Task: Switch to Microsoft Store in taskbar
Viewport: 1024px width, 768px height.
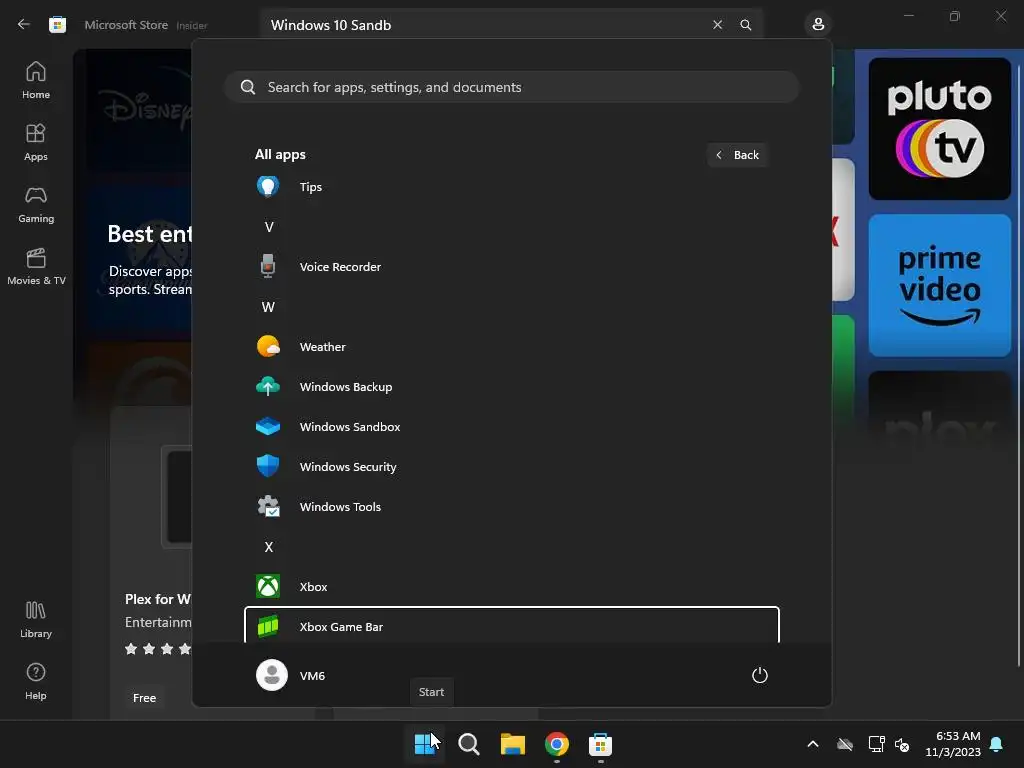Action: tap(600, 743)
